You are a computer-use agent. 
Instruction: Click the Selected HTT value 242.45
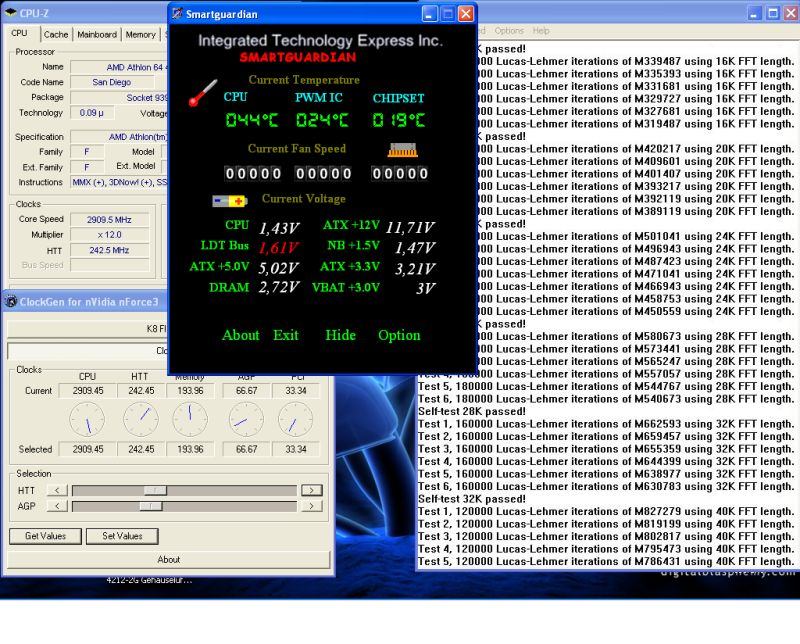[x=141, y=449]
